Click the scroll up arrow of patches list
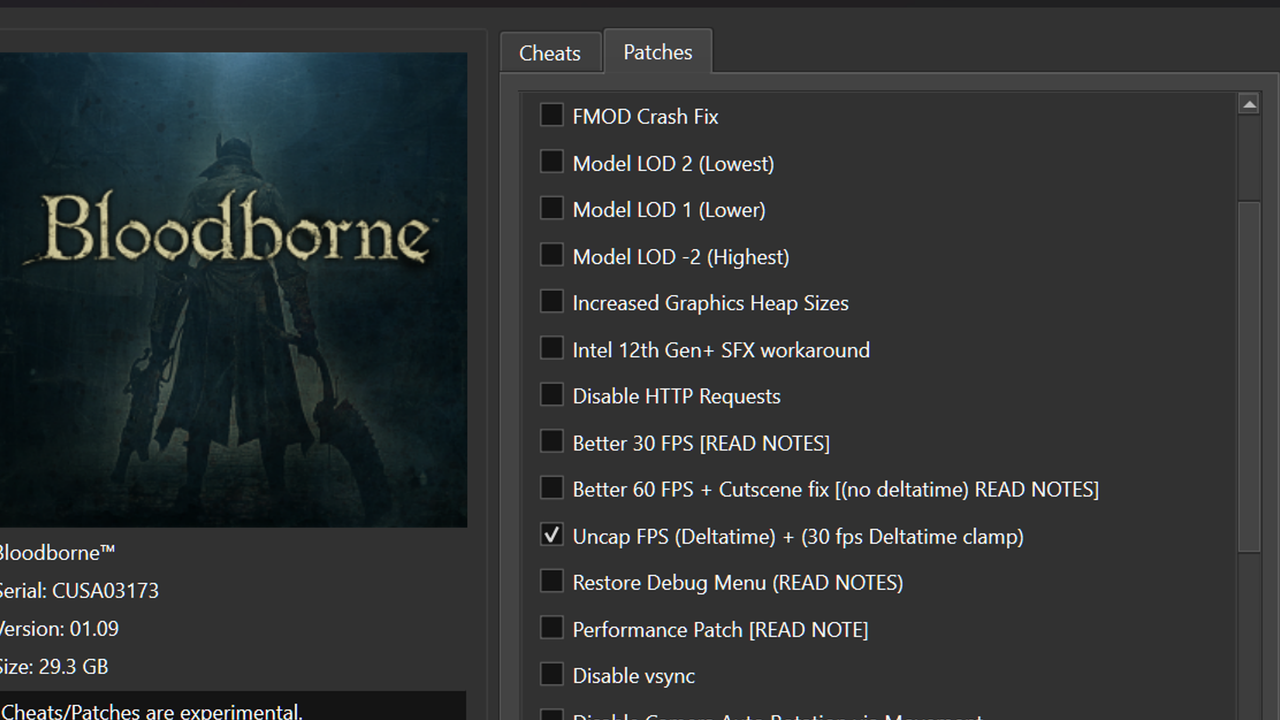The width and height of the screenshot is (1280, 720). 1248,104
